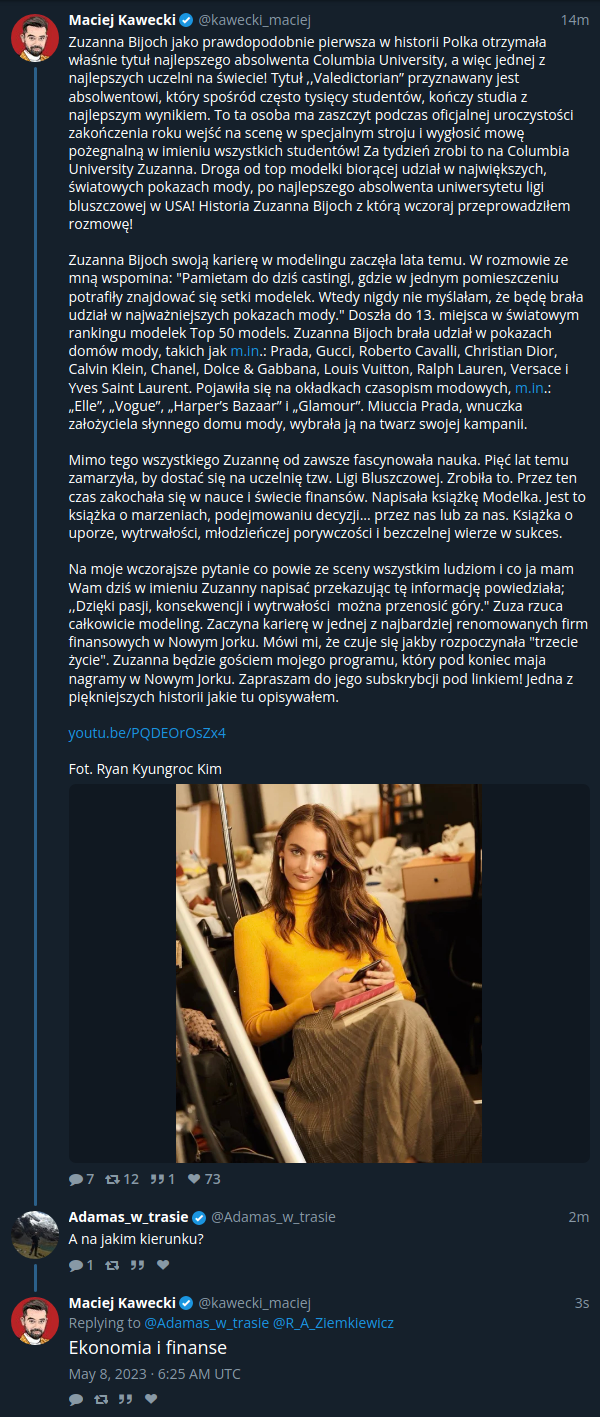Retweet the "Ekonomia i finanse" reply
Screen dimensions: 600x1417
(100, 1399)
